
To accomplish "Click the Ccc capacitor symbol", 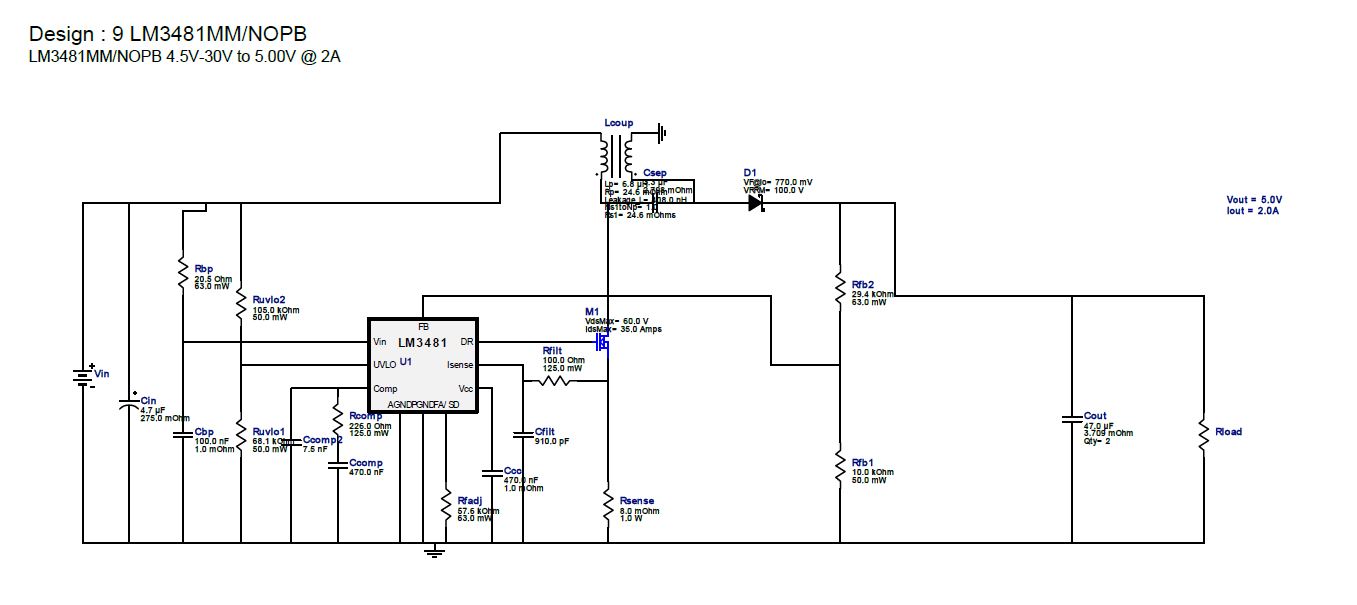I will (x=492, y=472).
